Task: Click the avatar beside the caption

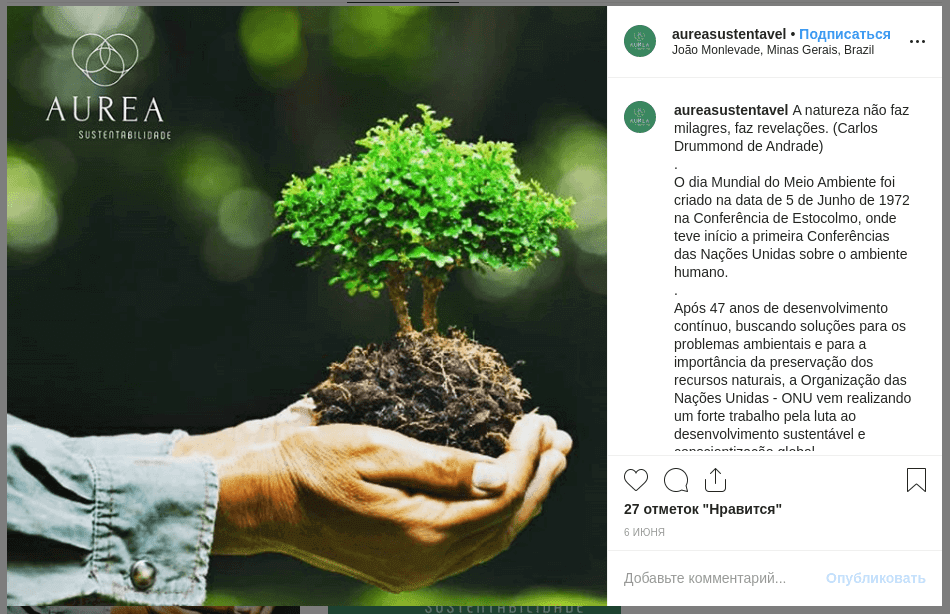Action: pyautogui.click(x=640, y=117)
